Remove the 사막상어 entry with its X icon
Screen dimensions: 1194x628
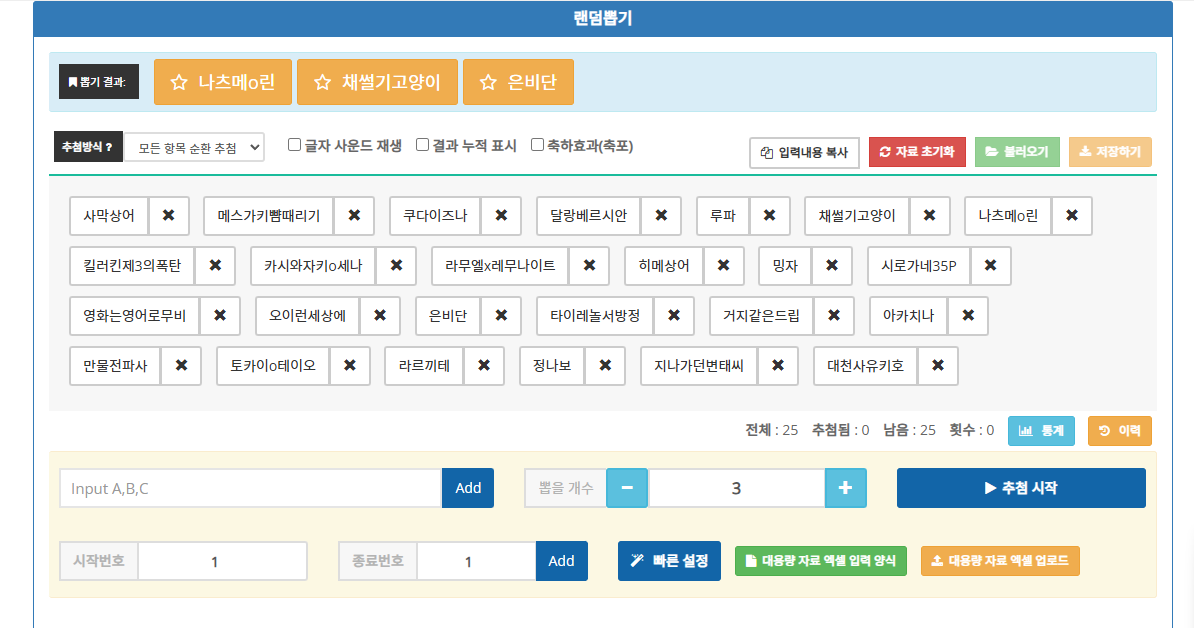click(168, 215)
